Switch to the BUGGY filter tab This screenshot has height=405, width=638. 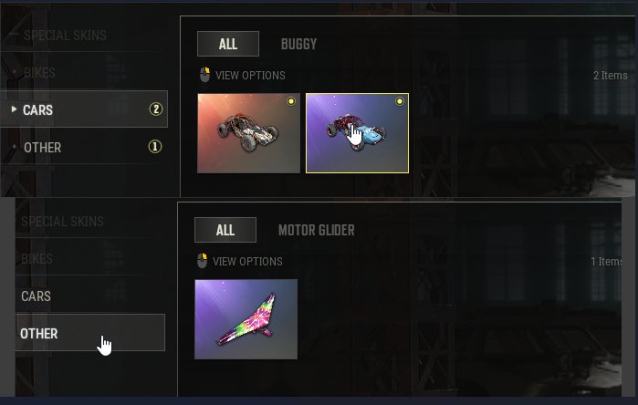pos(299,44)
